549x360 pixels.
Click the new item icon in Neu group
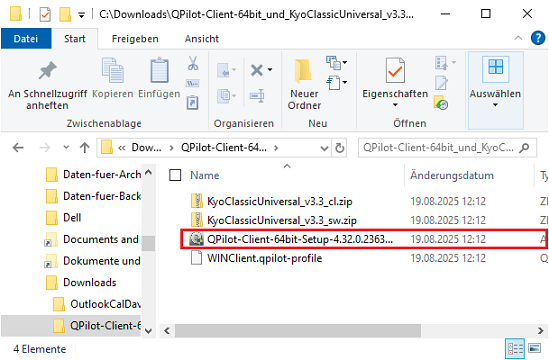333,63
